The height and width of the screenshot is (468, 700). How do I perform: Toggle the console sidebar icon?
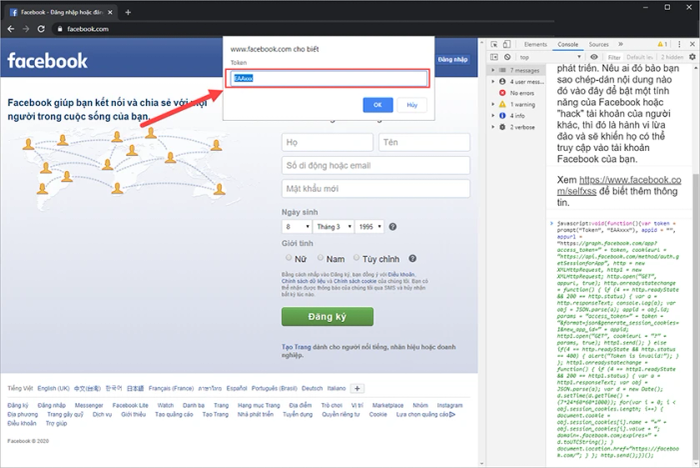(494, 57)
